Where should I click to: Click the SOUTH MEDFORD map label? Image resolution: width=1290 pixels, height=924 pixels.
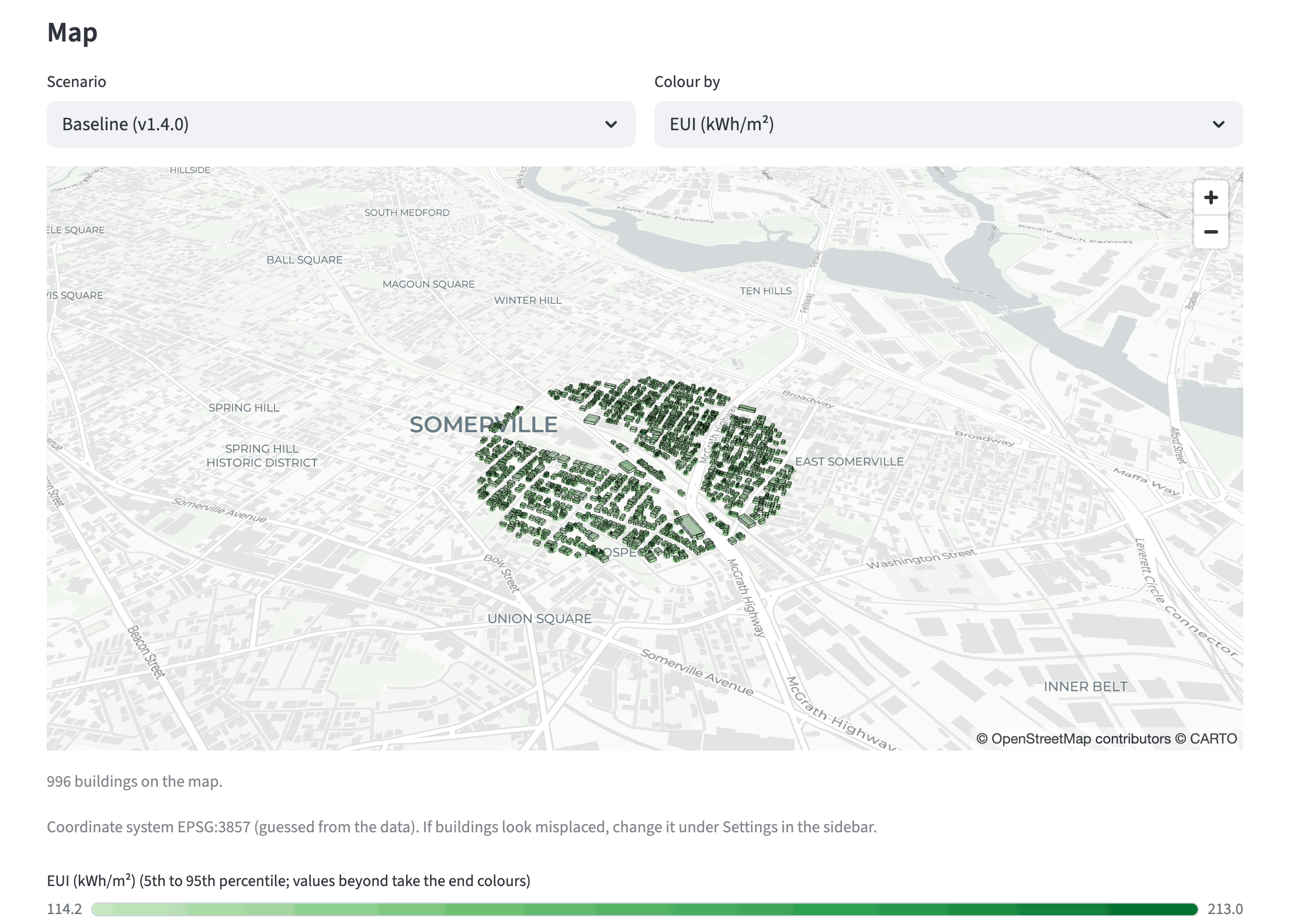tap(407, 213)
